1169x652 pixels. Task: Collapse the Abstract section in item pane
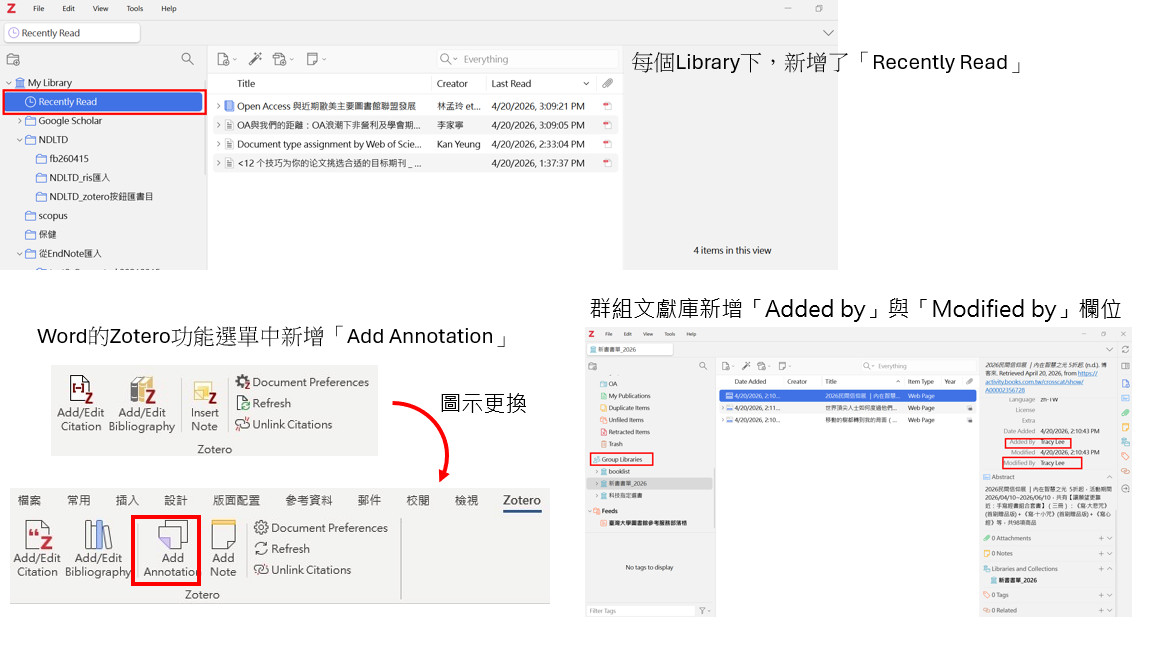click(1111, 477)
